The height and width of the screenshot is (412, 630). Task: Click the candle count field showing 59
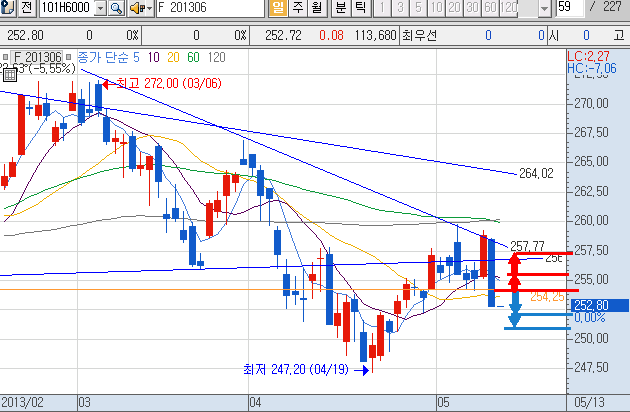[x=570, y=8]
